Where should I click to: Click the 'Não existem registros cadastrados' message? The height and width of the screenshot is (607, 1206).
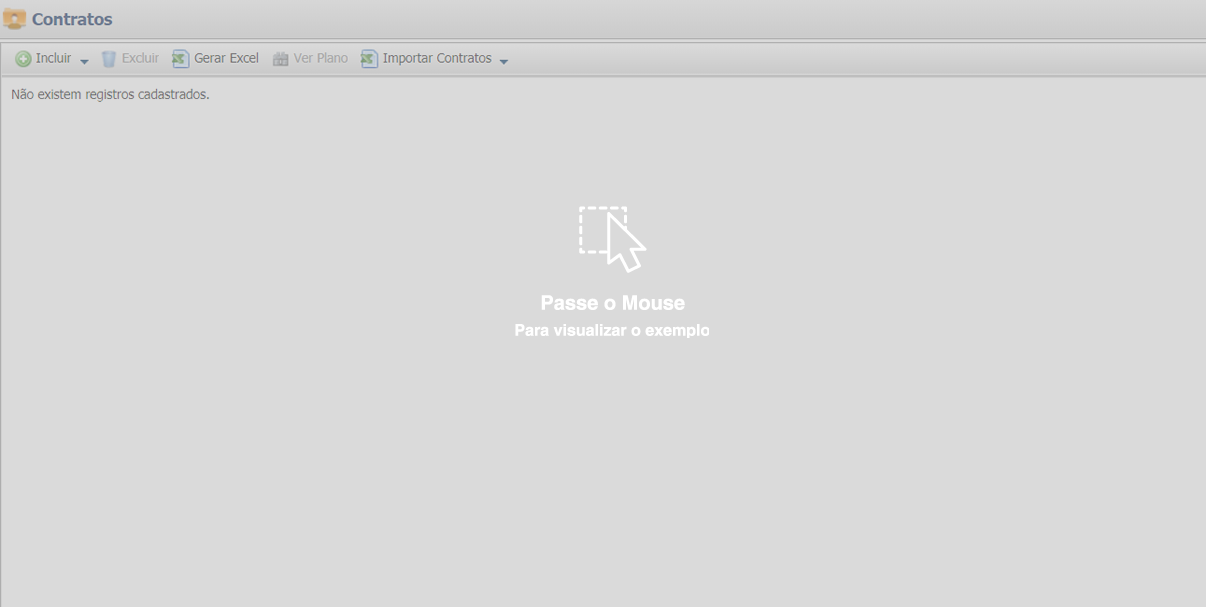click(x=110, y=95)
